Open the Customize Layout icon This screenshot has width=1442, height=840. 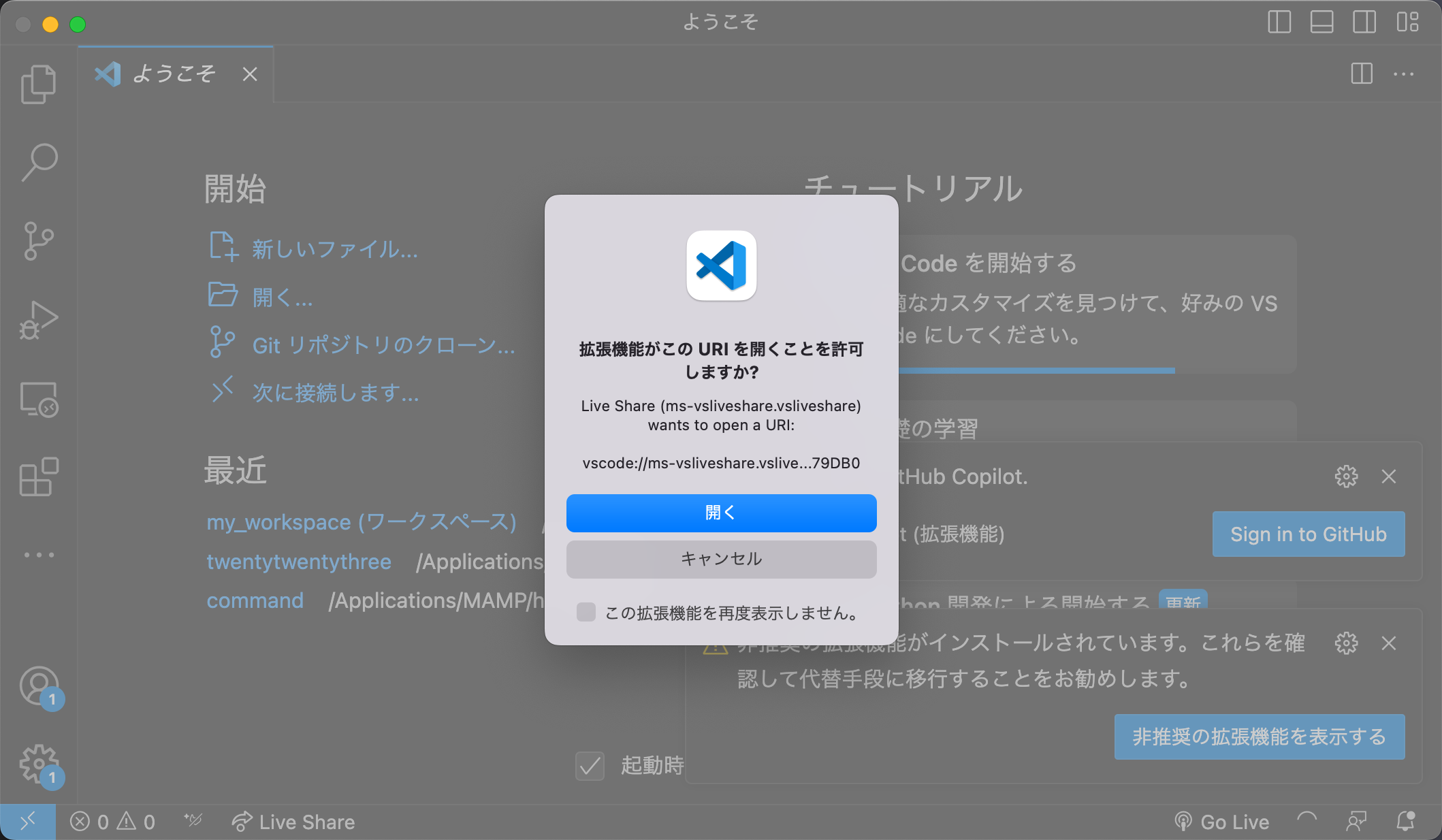click(1407, 22)
